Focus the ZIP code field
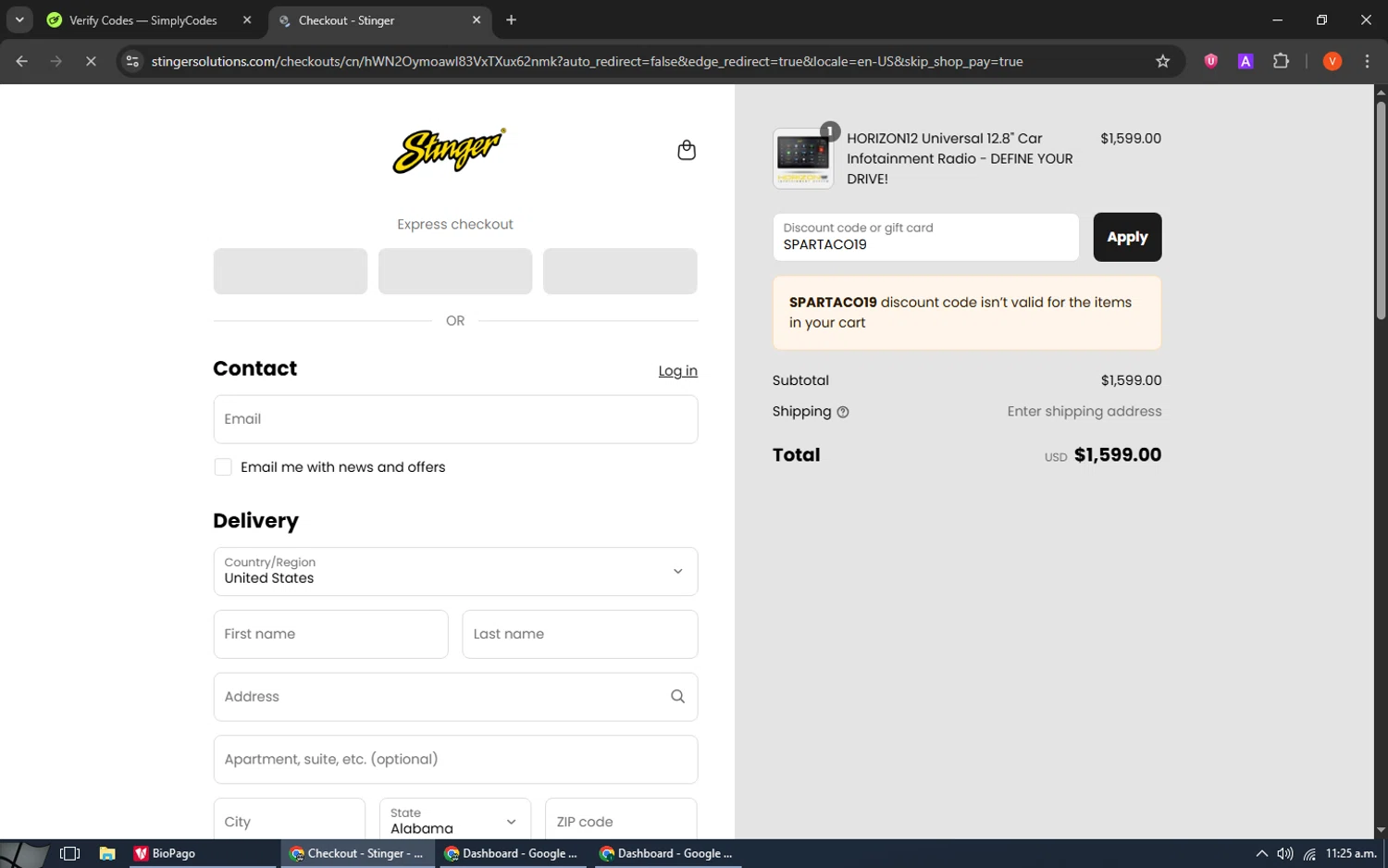Screen dimensions: 1388x868 [621, 821]
